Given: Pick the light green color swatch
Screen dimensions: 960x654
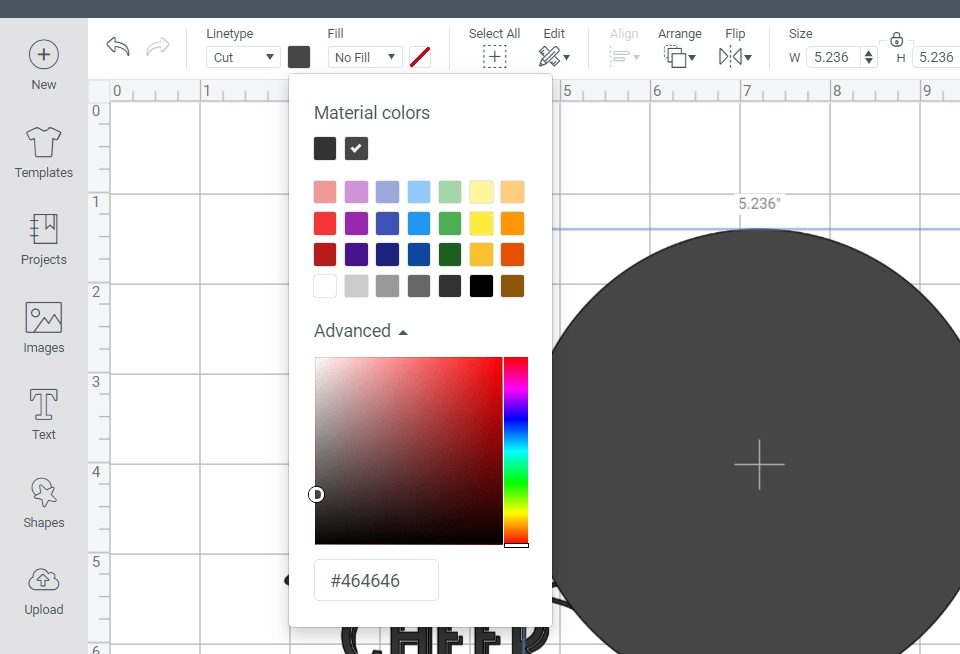Looking at the screenshot, I should 450,192.
